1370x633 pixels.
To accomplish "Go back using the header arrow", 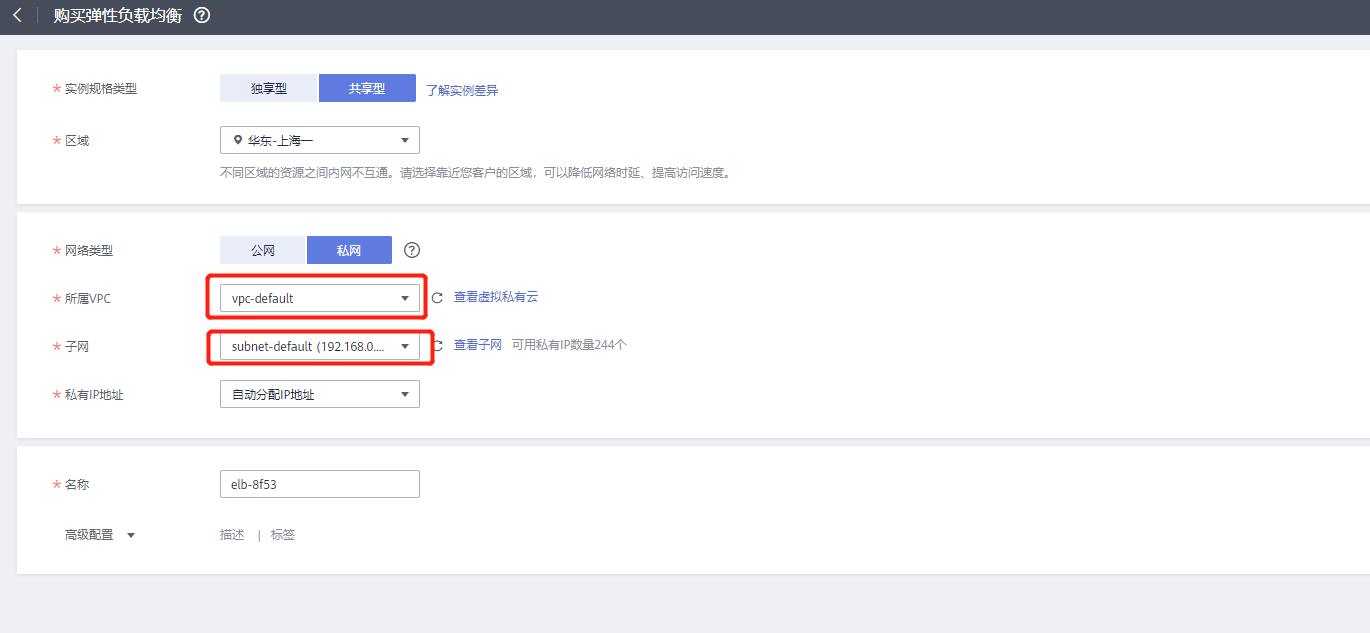I will pyautogui.click(x=17, y=16).
